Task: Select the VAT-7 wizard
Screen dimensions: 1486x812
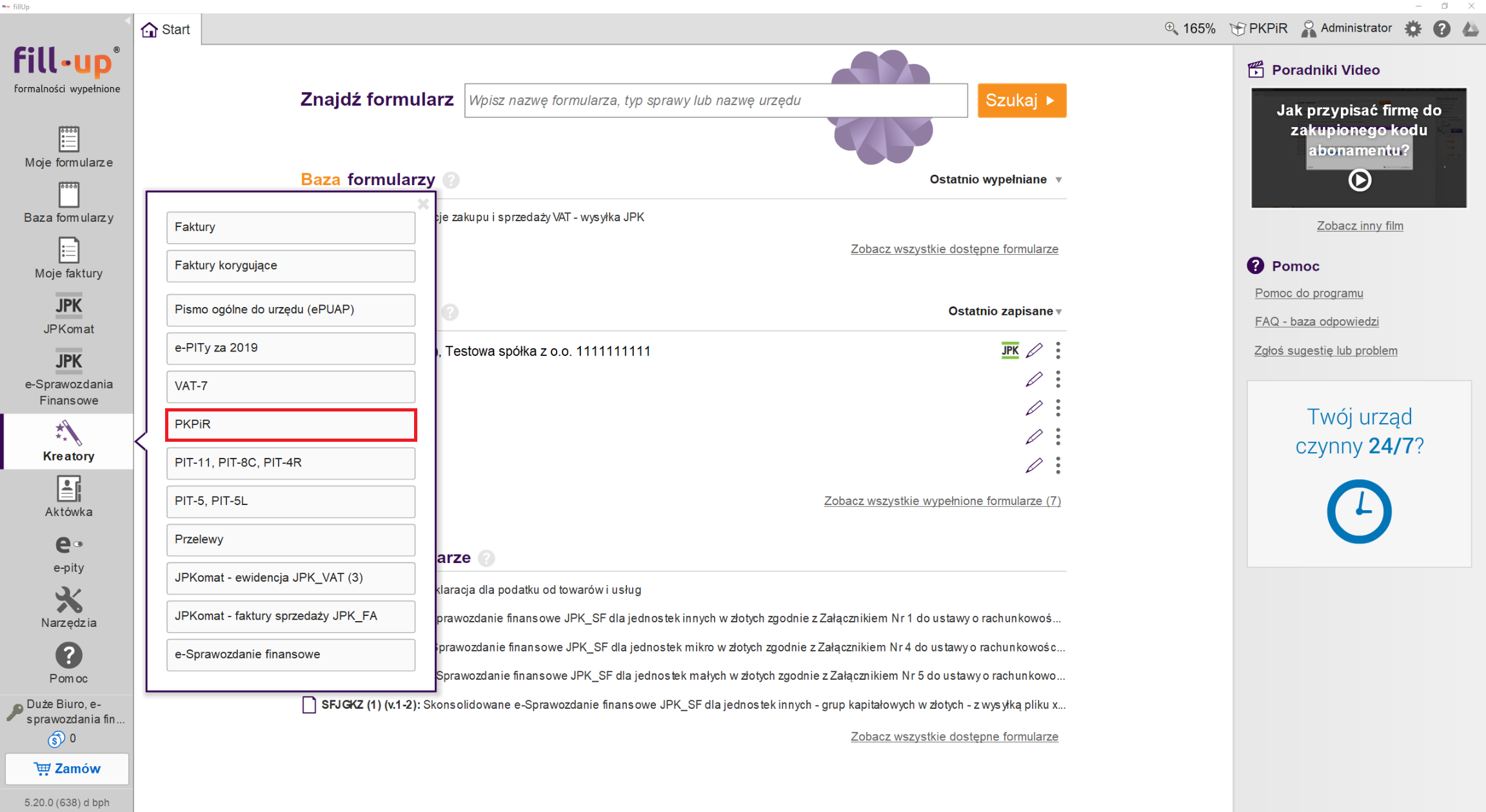Action: tap(291, 386)
